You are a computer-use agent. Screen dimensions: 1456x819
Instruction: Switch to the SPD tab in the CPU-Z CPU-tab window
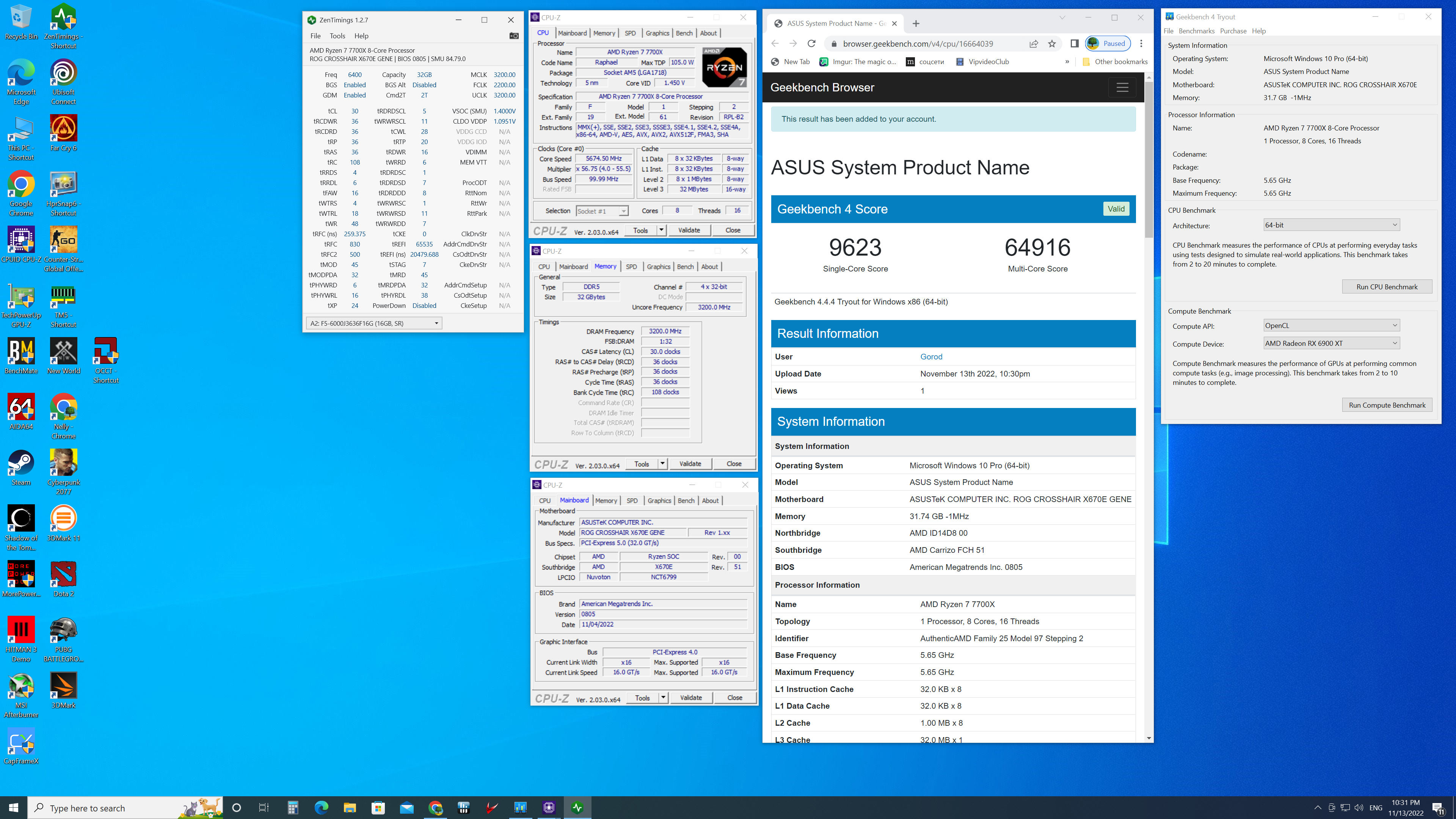(630, 33)
